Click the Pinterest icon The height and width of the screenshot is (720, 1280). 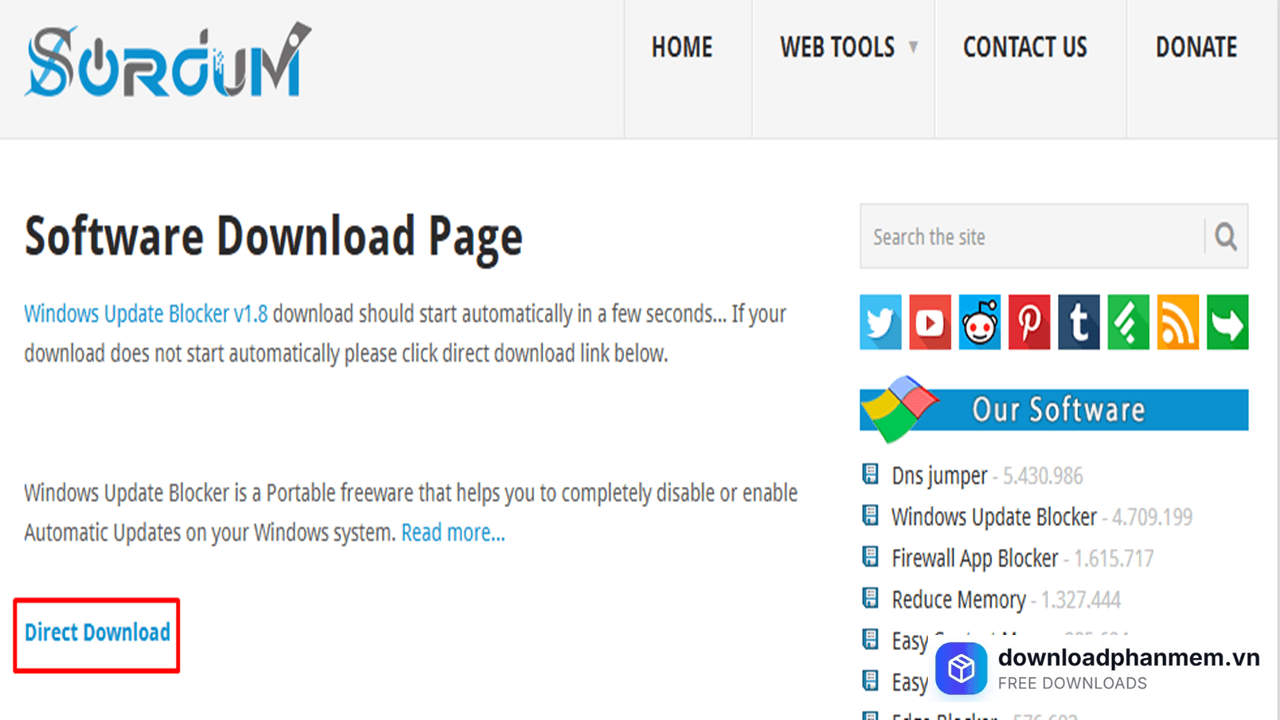1029,322
